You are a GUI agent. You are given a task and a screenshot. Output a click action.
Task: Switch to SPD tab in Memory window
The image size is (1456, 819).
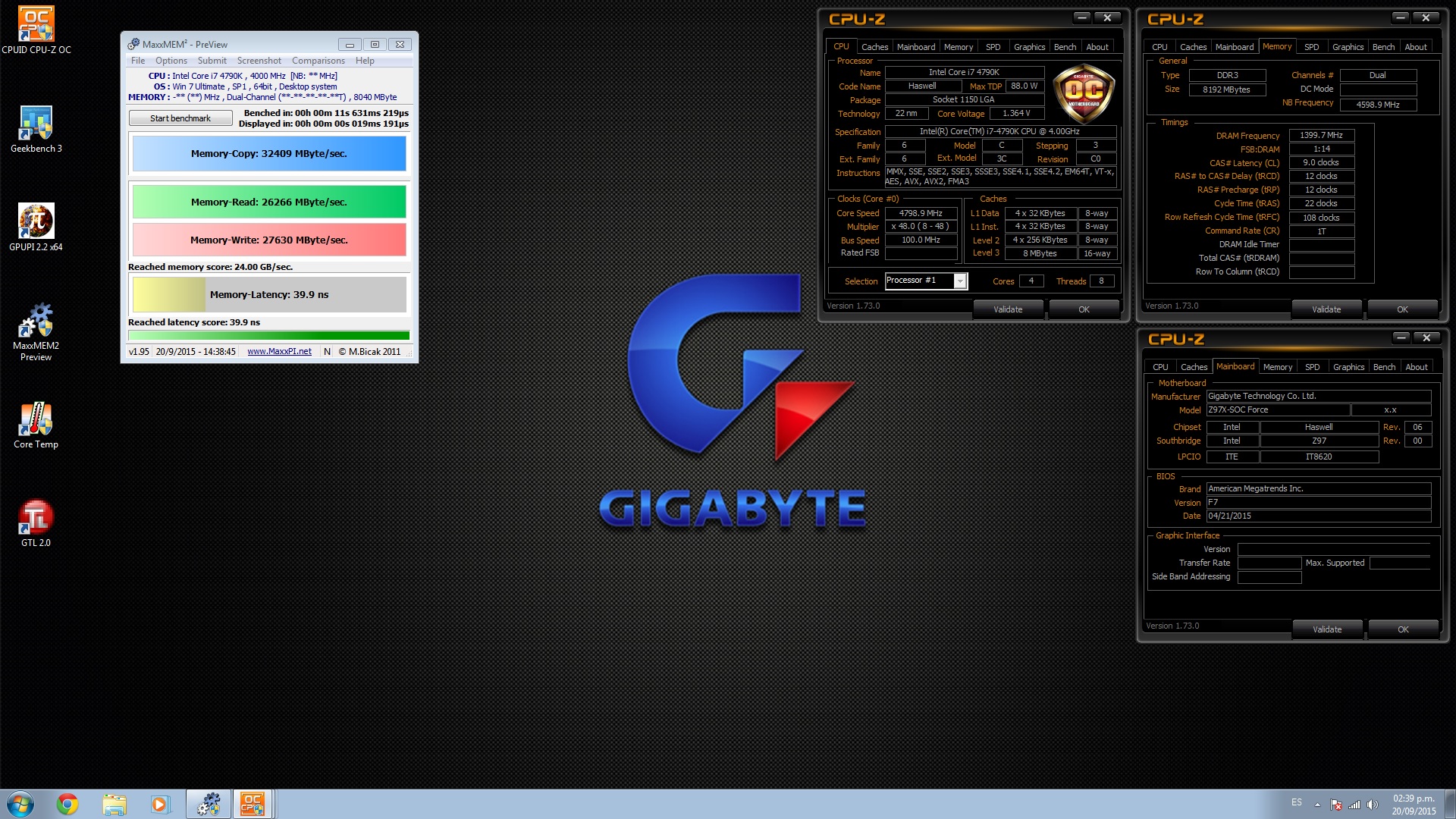[x=1311, y=47]
